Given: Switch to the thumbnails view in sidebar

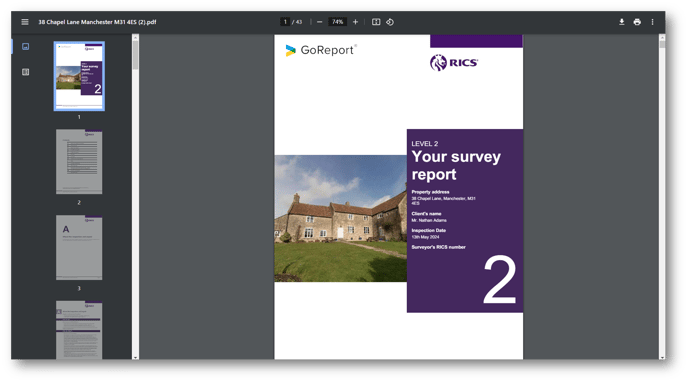Looking at the screenshot, I should [25, 46].
